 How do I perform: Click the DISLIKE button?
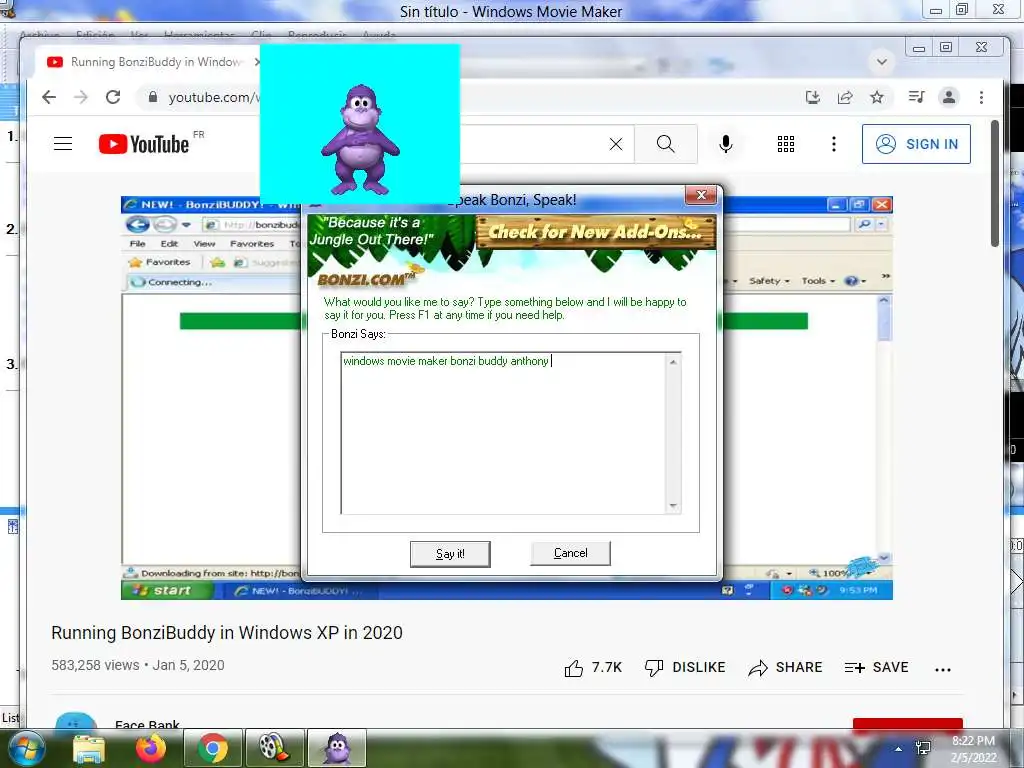pos(684,667)
